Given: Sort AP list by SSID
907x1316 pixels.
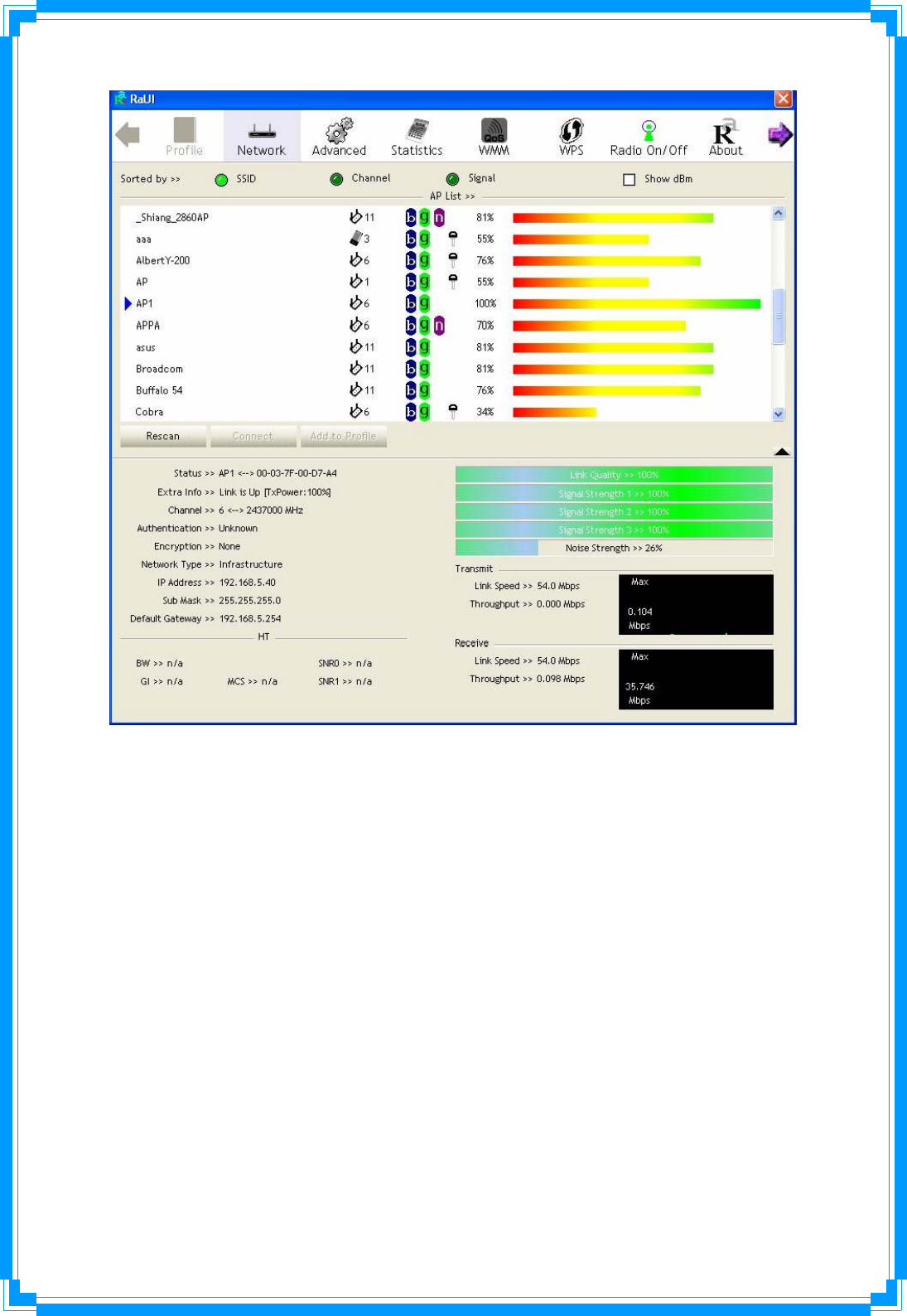Looking at the screenshot, I should pos(221,180).
